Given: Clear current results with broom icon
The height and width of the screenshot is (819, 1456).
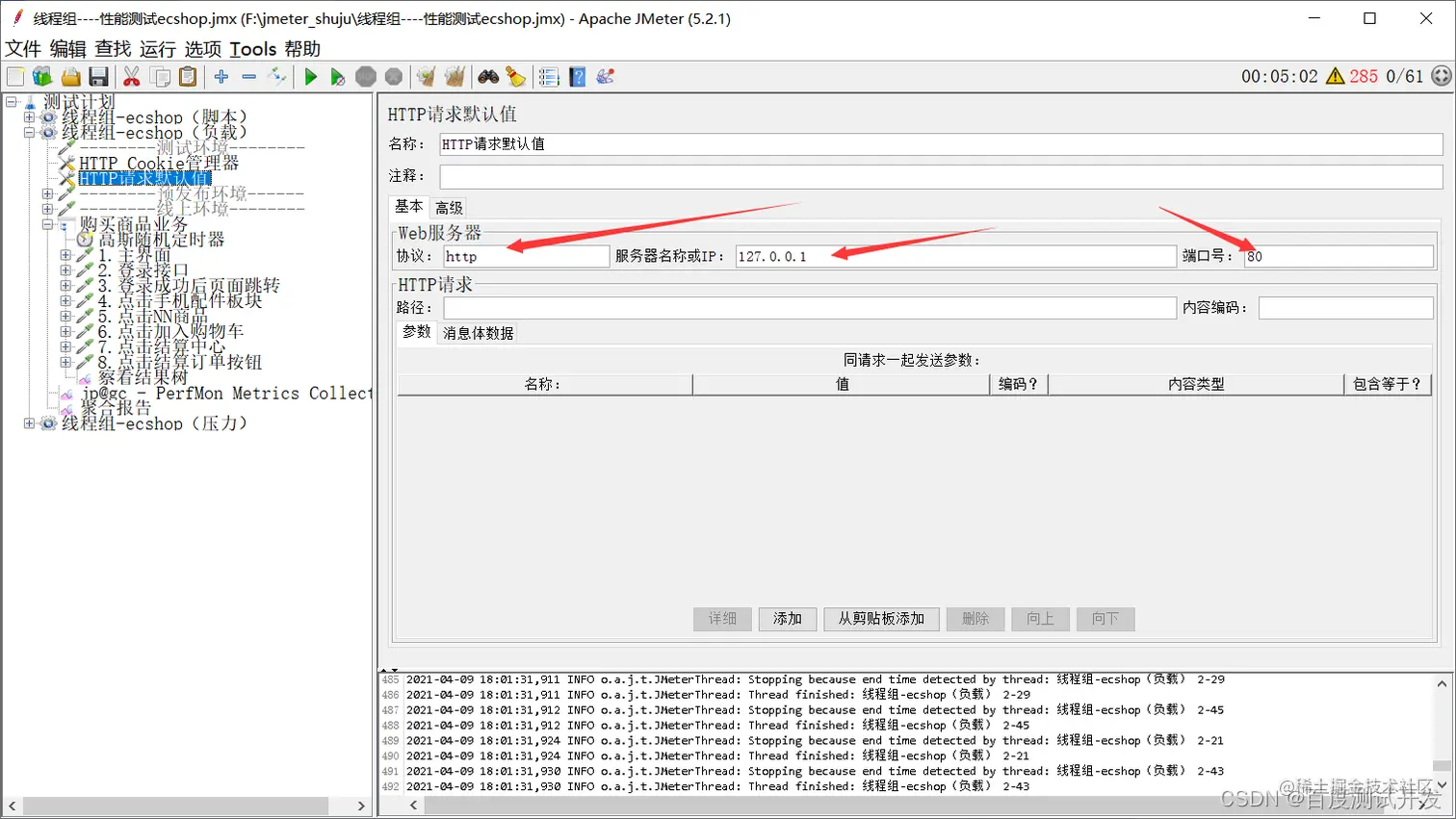Looking at the screenshot, I should click(x=426, y=77).
